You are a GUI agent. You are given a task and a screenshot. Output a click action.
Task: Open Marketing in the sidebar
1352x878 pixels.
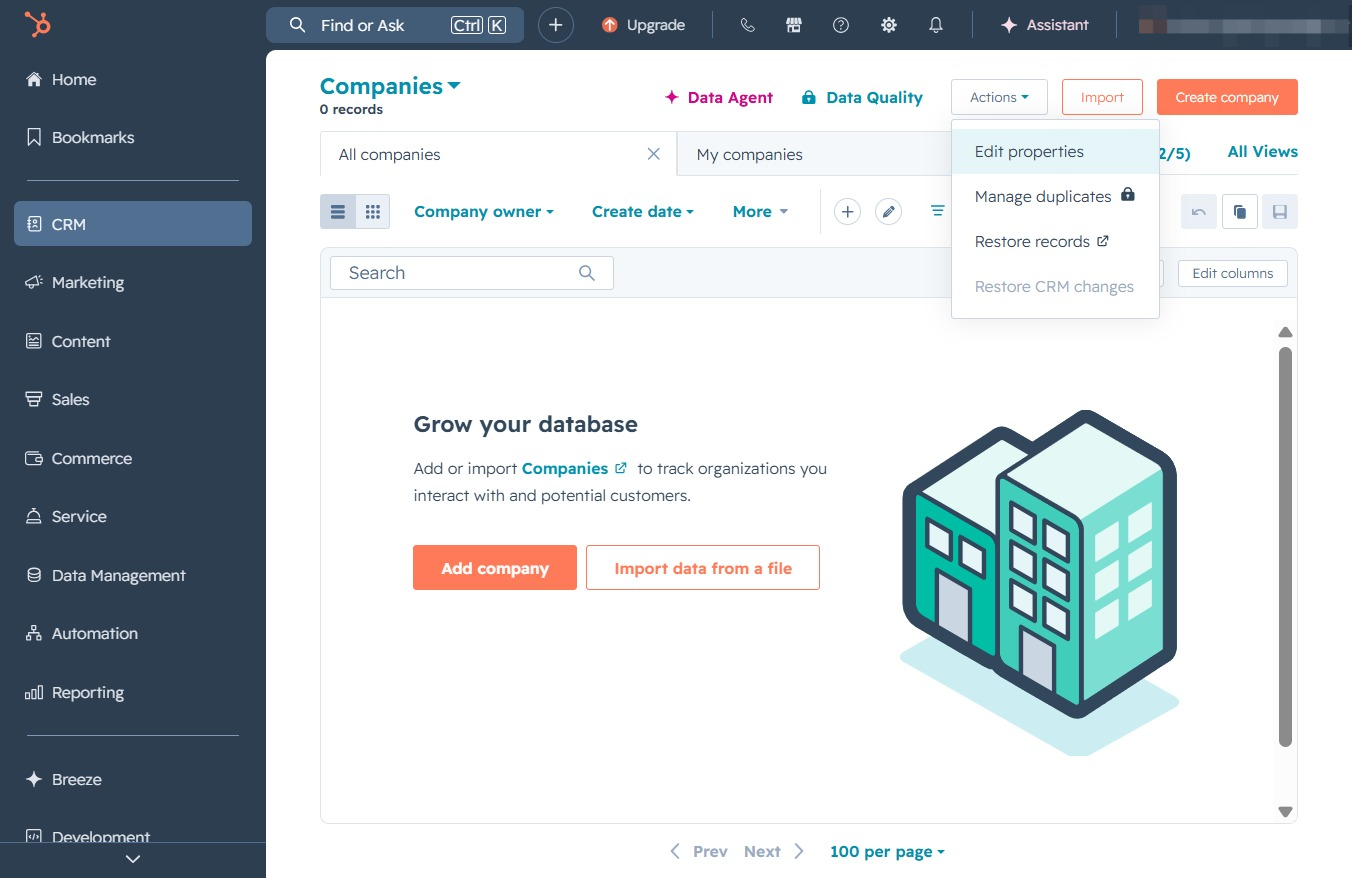point(132,283)
